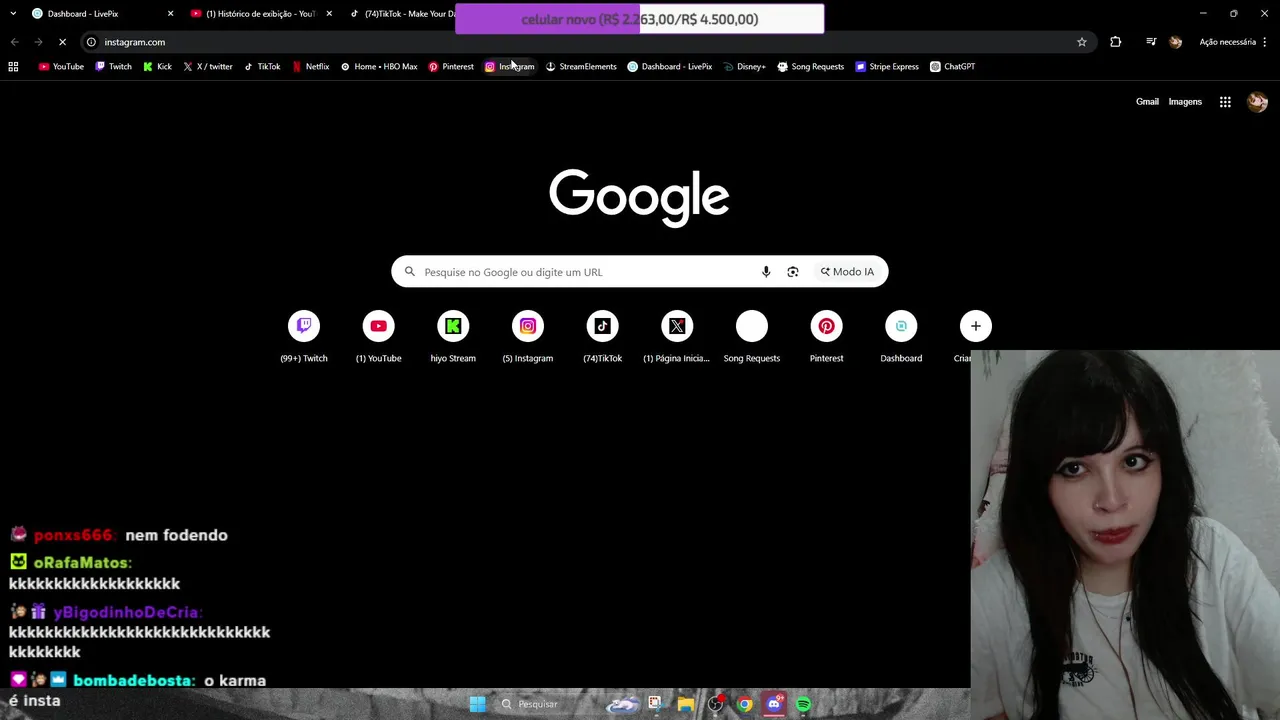Open the apps grid in bookmarks bar

[13, 67]
